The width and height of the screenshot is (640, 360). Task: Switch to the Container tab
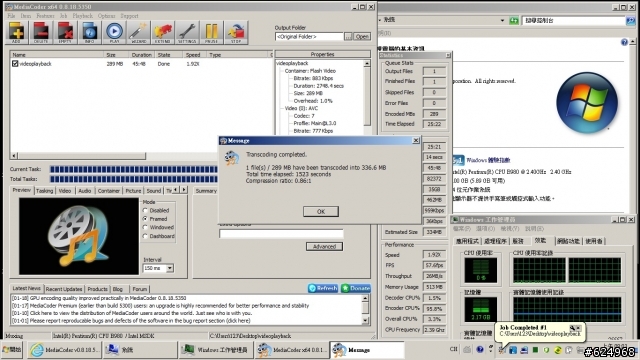(109, 191)
